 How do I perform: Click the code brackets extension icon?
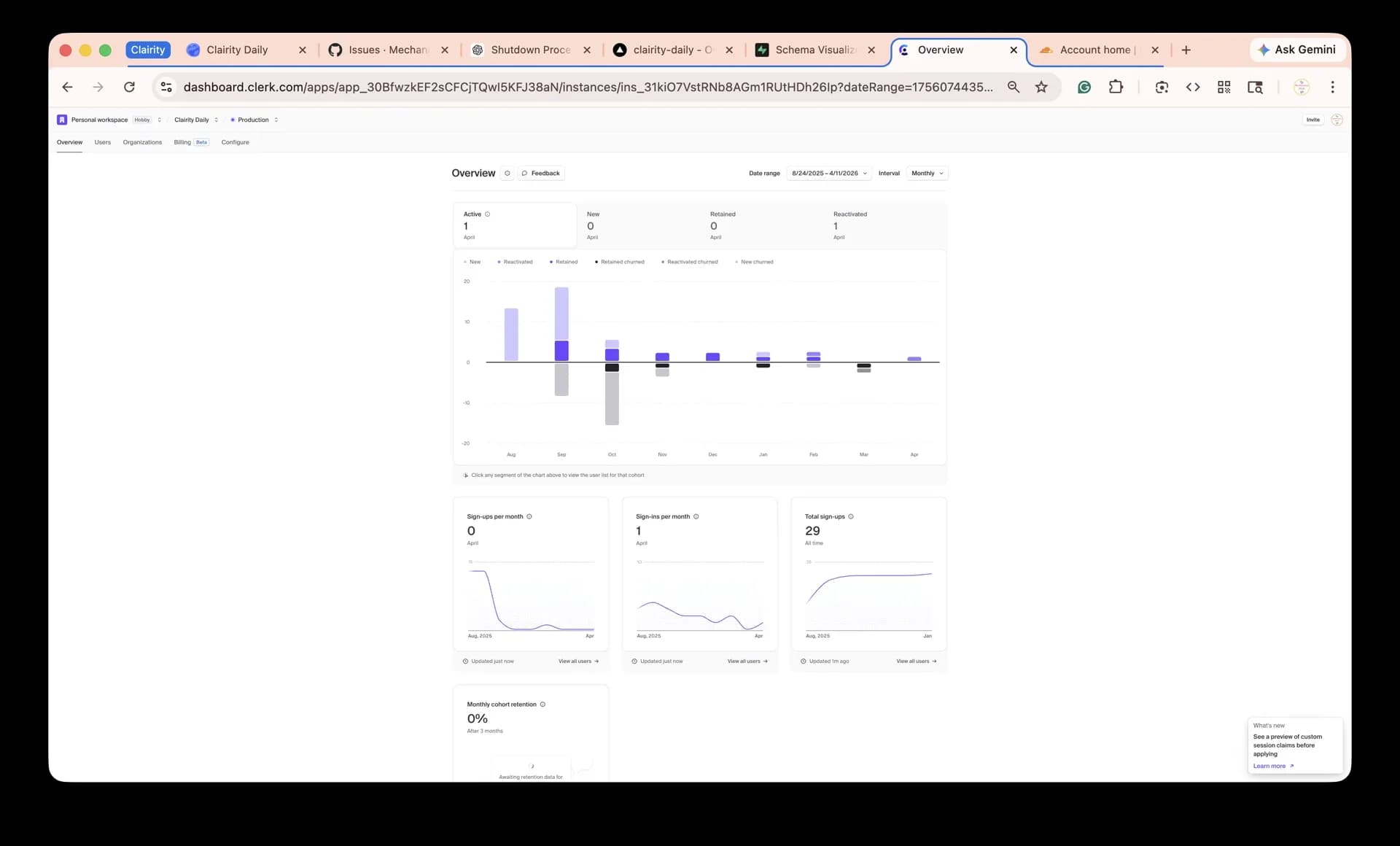click(x=1193, y=87)
